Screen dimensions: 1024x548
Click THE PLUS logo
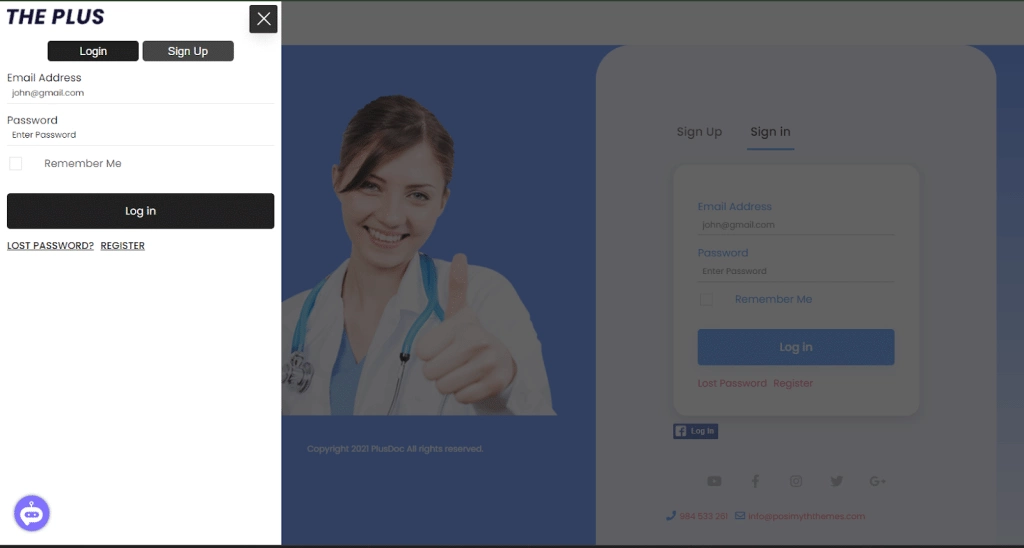point(56,17)
